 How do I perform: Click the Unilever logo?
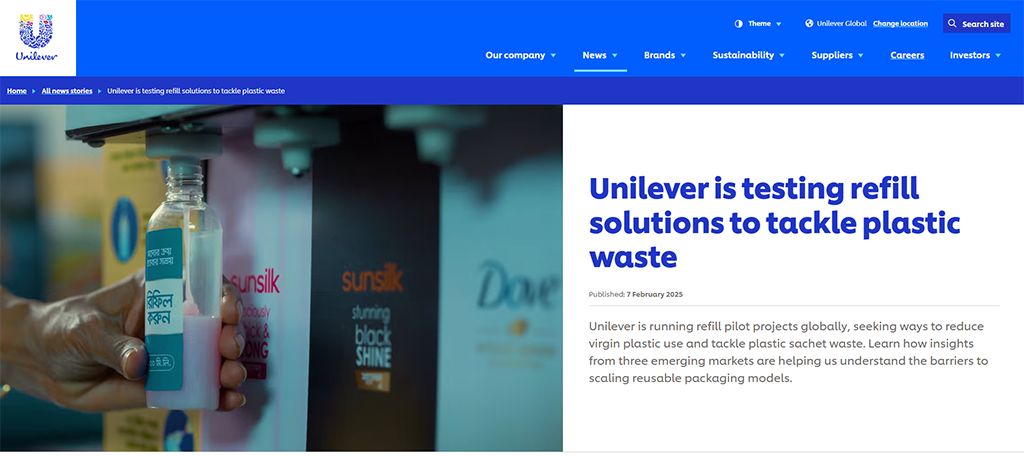[x=37, y=38]
